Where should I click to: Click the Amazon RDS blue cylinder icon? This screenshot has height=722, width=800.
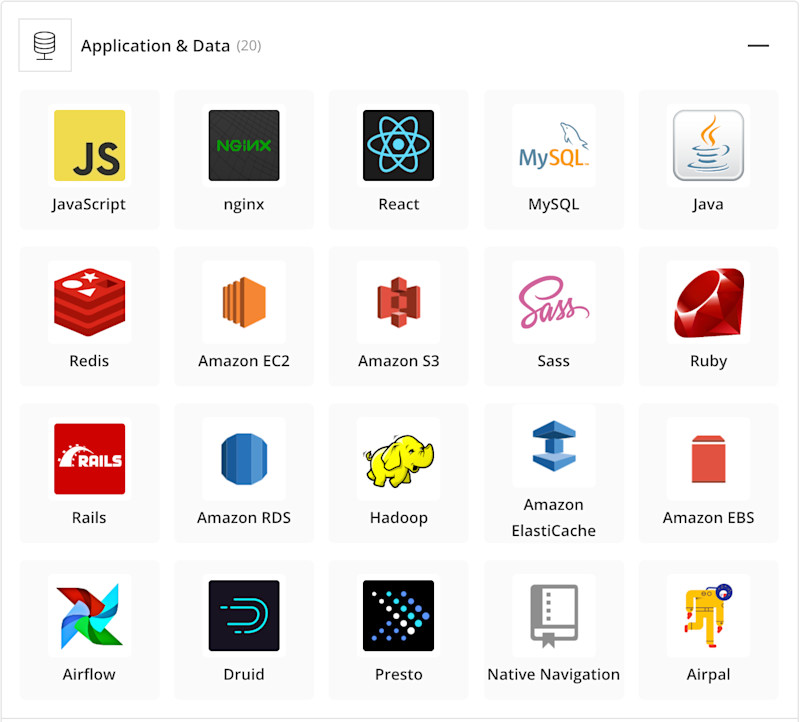tap(244, 459)
